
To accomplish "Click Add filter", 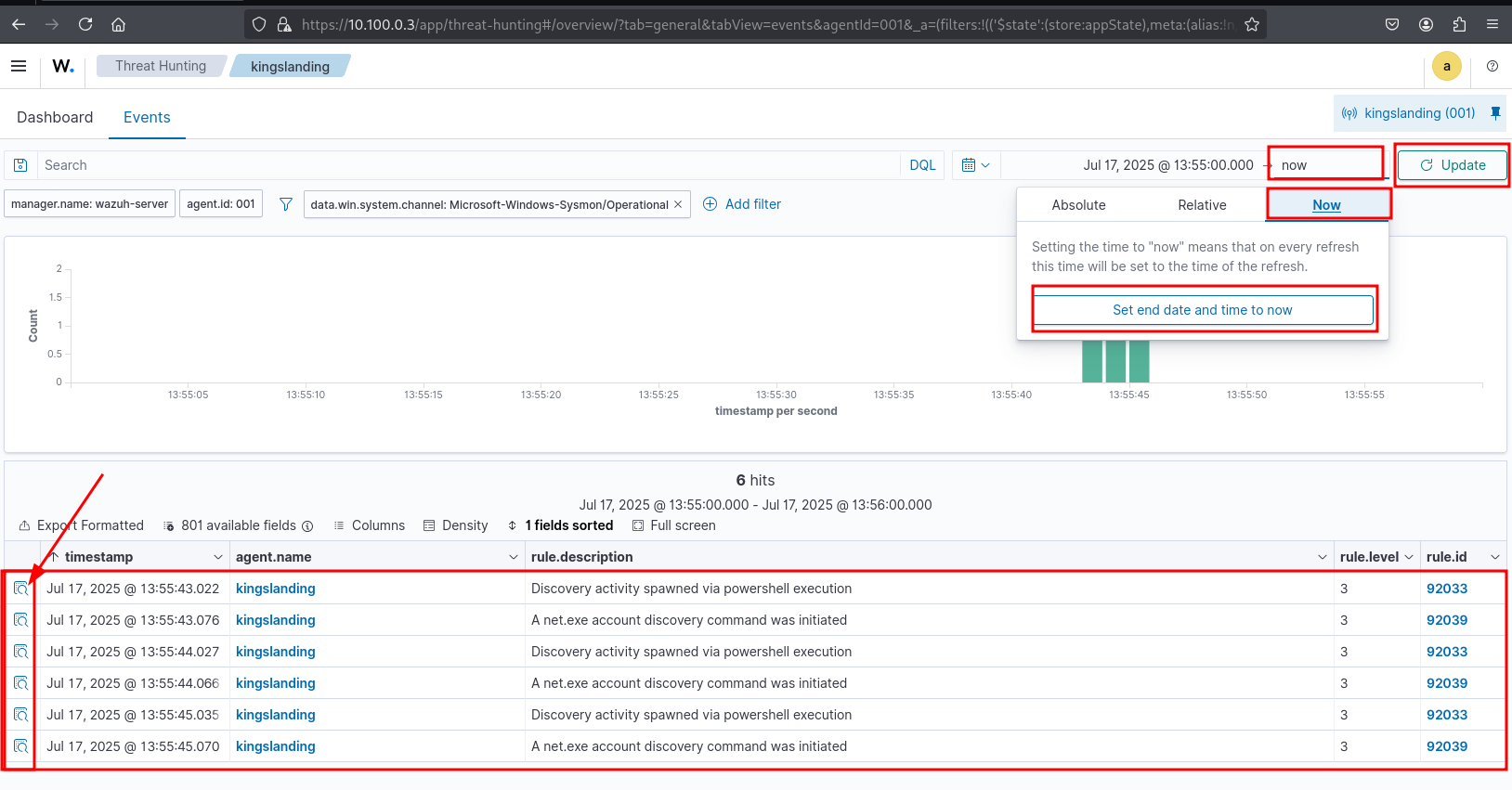I will pos(741,204).
